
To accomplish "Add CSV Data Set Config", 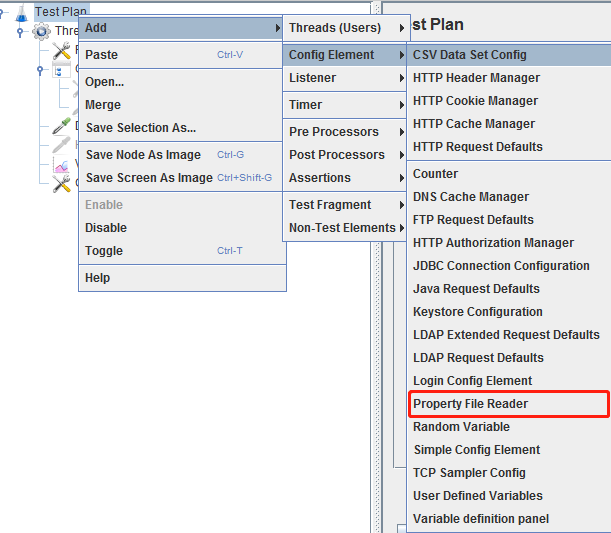I will pos(509,55).
